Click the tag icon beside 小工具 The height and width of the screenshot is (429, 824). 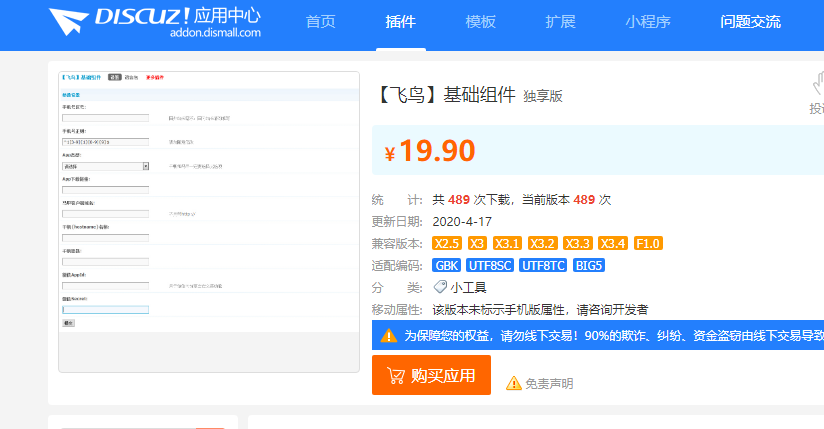pyautogui.click(x=440, y=287)
